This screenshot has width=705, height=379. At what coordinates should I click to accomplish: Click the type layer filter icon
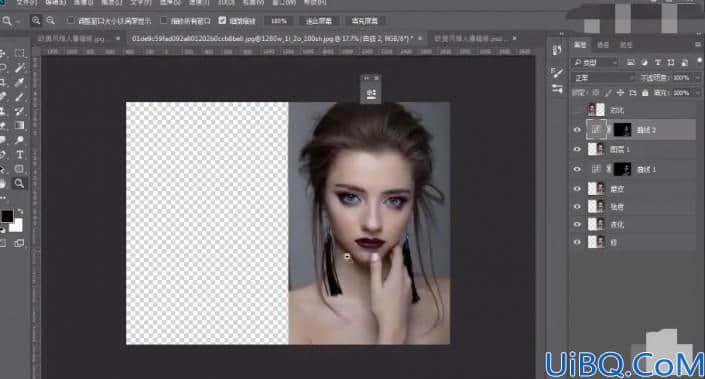(658, 62)
